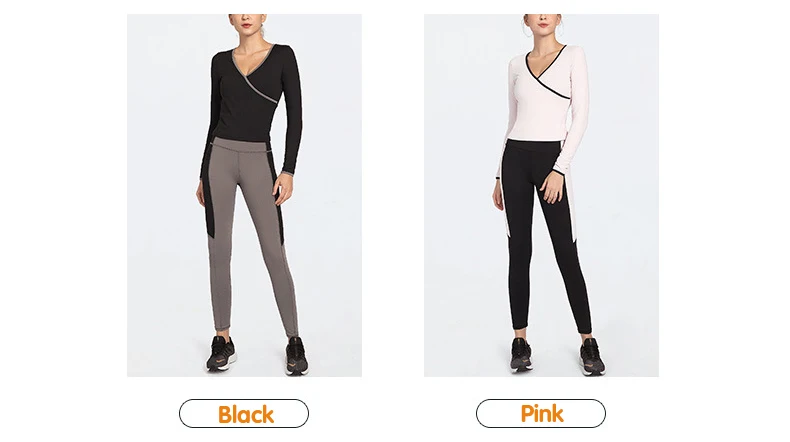Viewport: 790px width, 442px height.
Task: Select the Black color variant button
Action: pyautogui.click(x=244, y=414)
